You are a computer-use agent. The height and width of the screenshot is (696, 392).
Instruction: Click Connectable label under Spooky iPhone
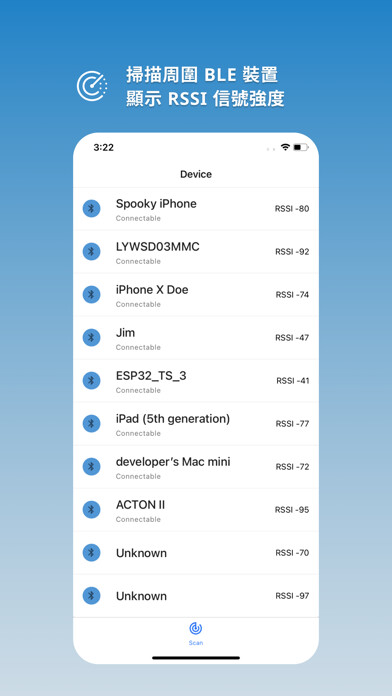tap(138, 218)
